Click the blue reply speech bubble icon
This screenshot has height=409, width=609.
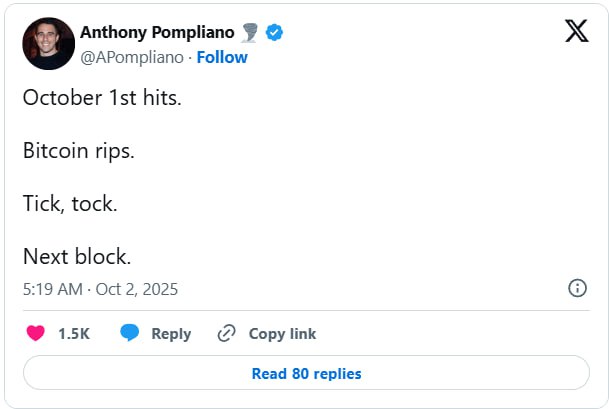click(129, 333)
